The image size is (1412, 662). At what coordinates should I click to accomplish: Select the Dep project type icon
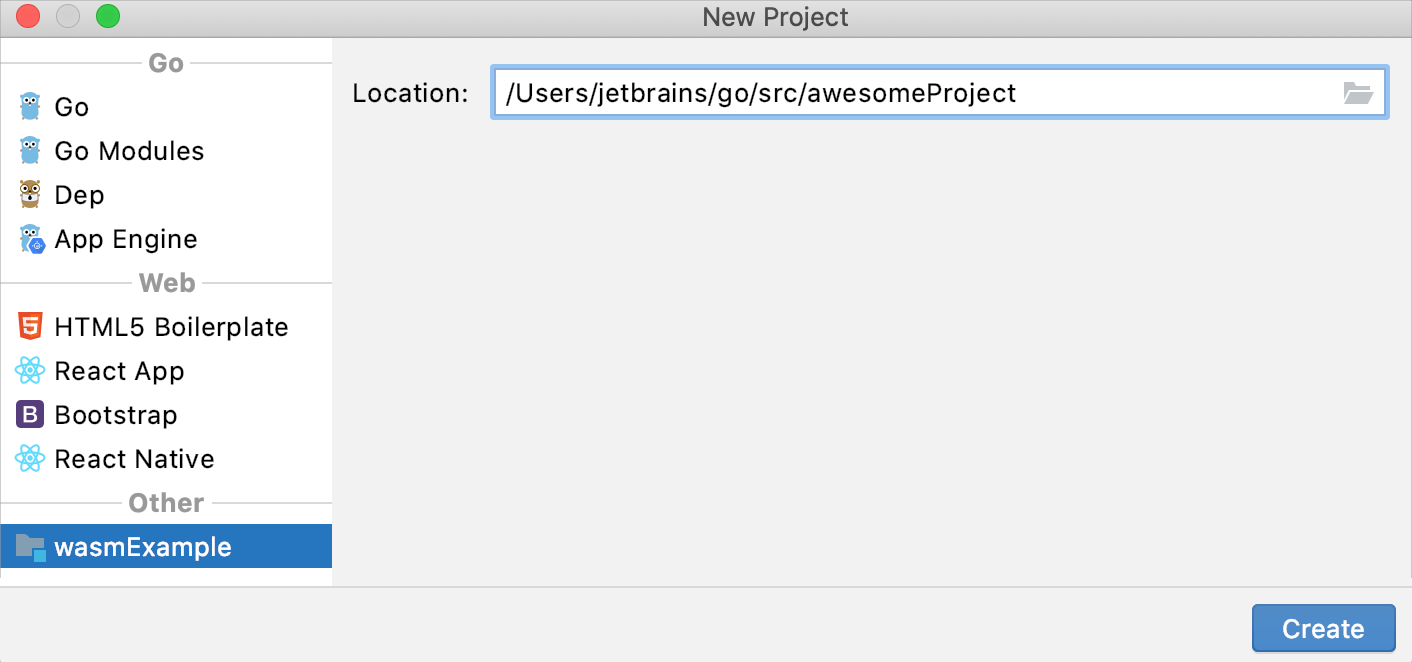(x=31, y=194)
